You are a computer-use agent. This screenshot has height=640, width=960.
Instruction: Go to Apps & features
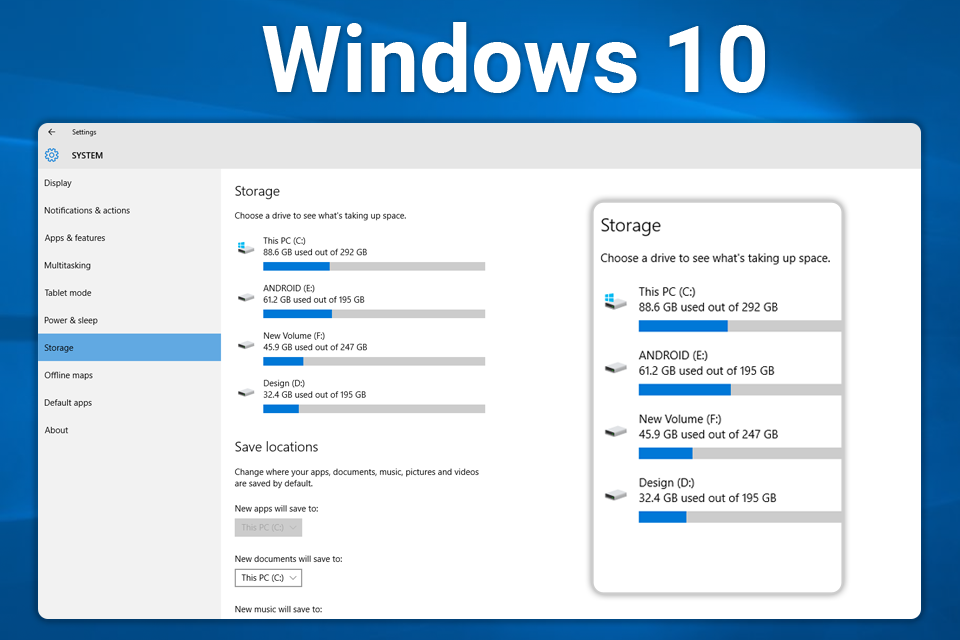coord(129,238)
